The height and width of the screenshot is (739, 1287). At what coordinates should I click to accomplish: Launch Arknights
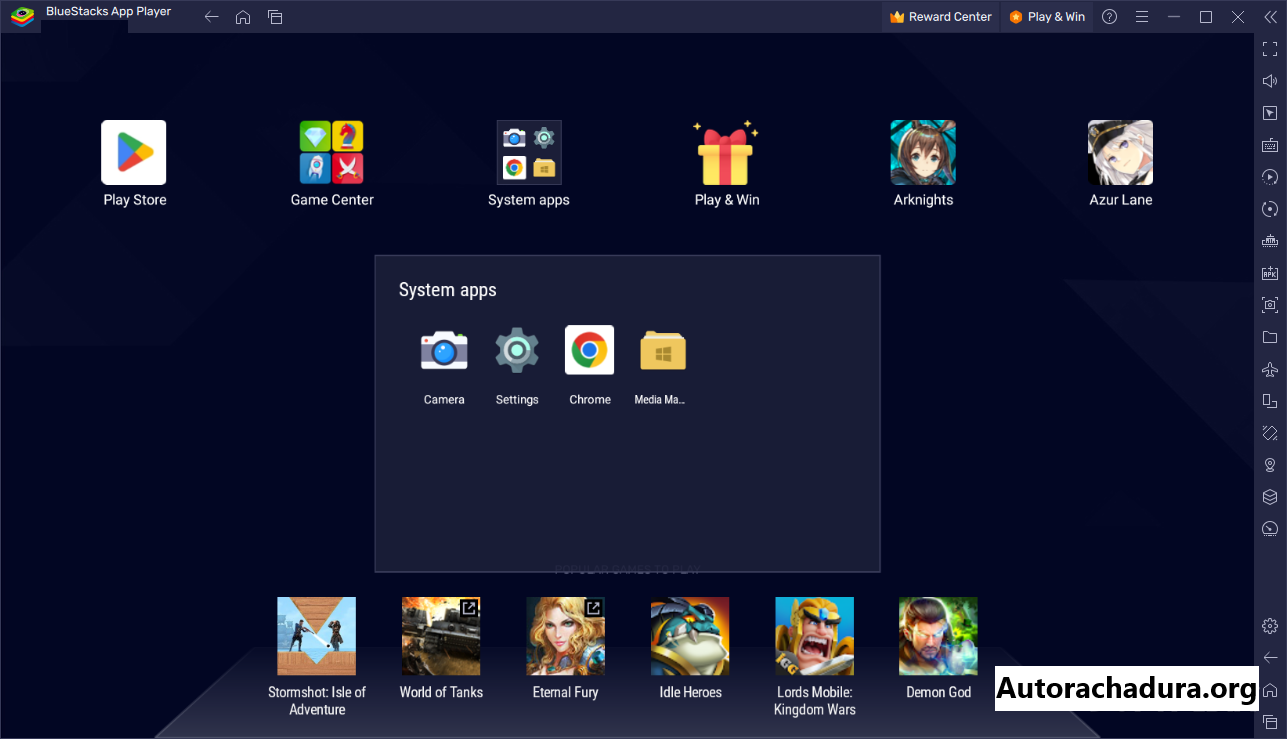(x=923, y=153)
